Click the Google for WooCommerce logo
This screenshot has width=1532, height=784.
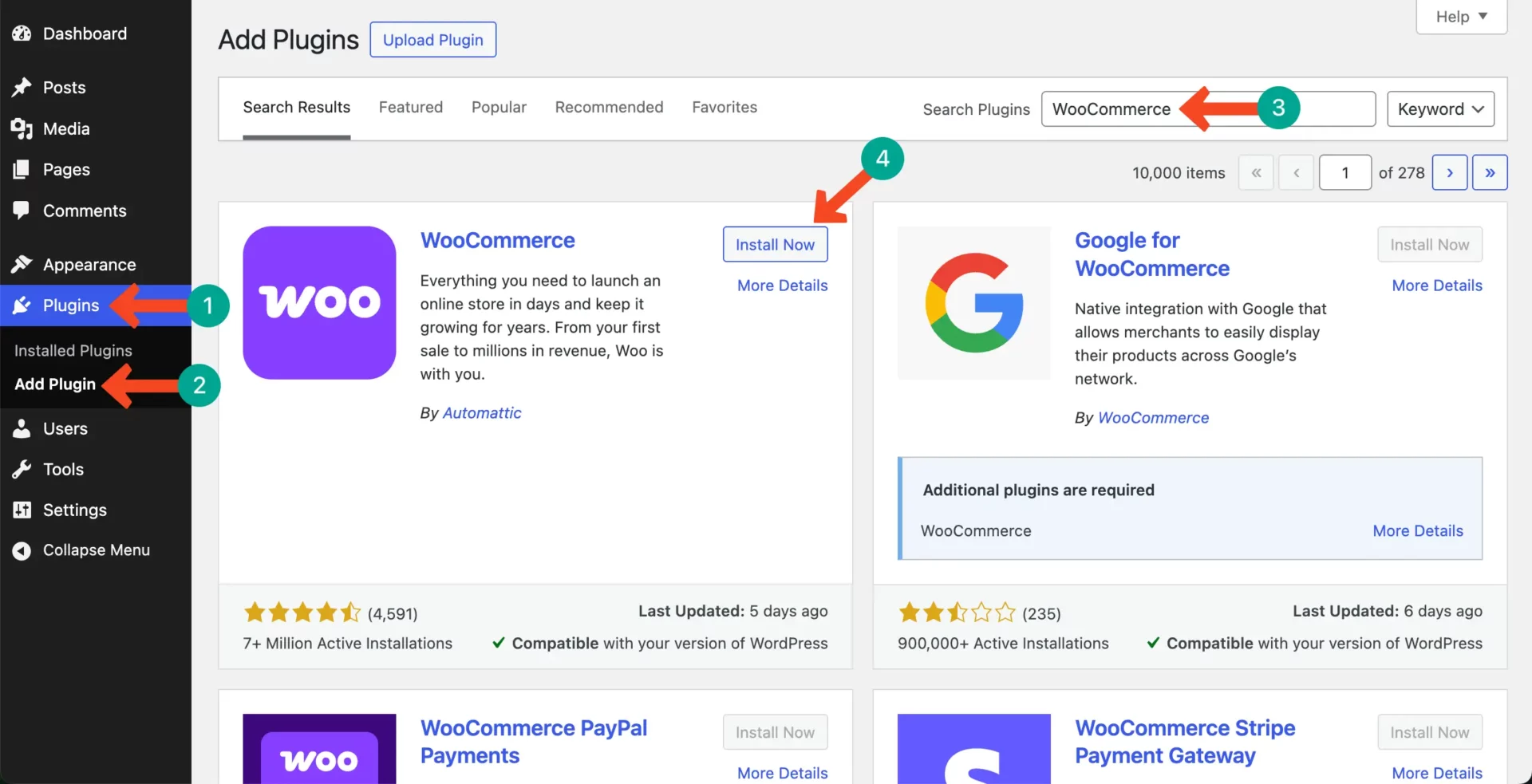(973, 302)
